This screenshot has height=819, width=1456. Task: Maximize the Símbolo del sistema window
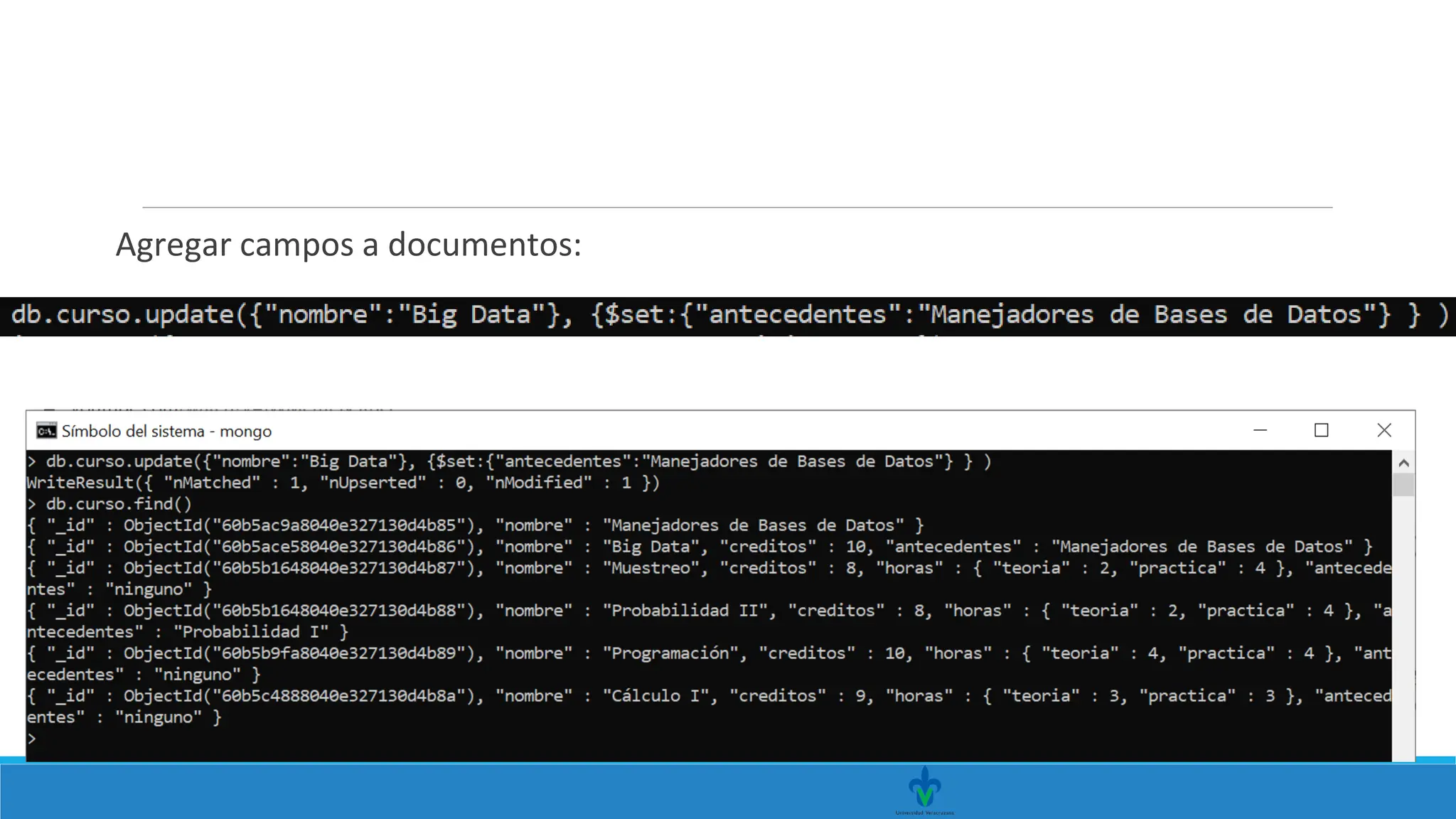[1321, 430]
